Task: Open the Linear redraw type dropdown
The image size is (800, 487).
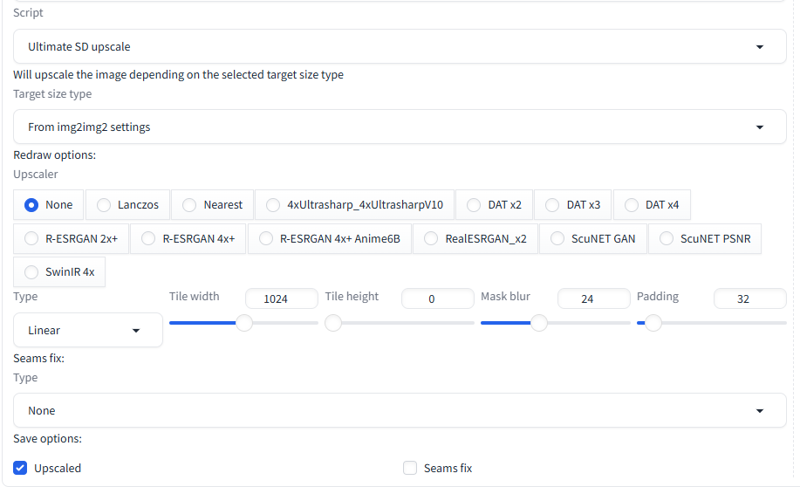Action: pos(88,330)
